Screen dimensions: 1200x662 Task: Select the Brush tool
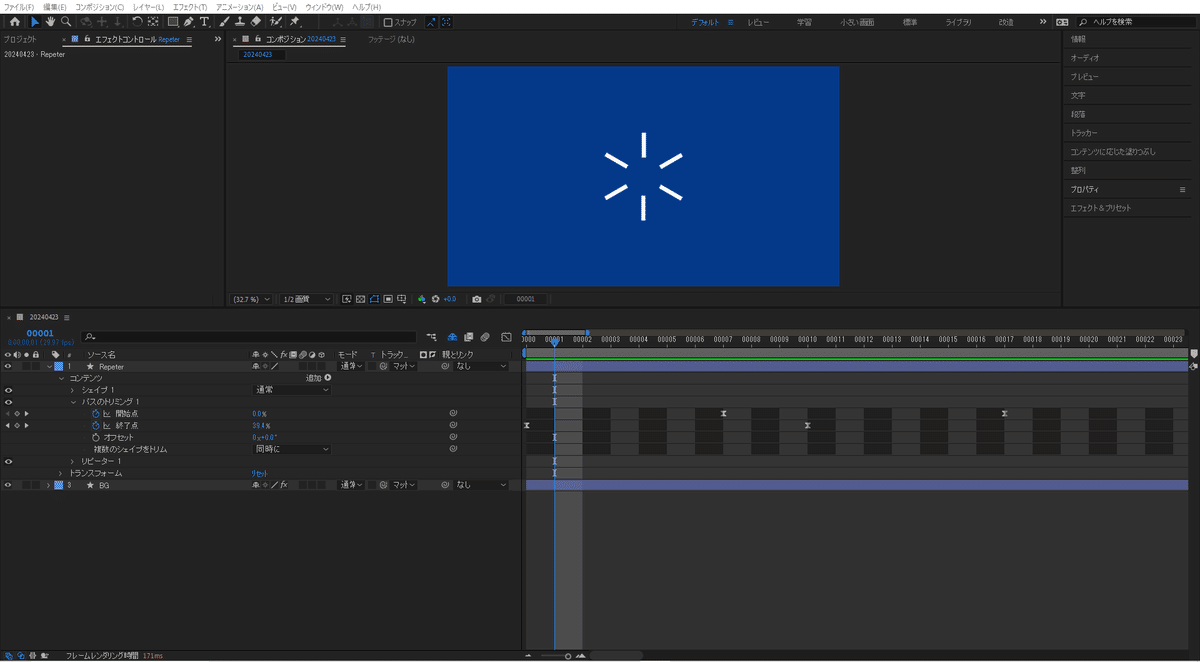point(224,21)
